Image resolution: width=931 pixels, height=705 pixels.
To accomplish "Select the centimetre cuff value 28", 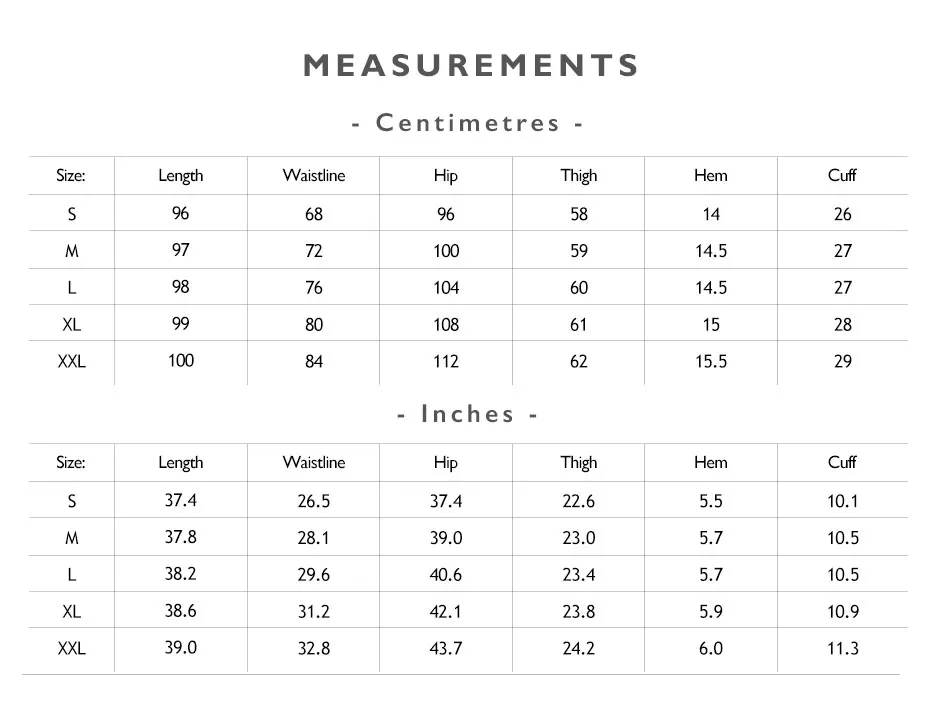I will pyautogui.click(x=843, y=324).
